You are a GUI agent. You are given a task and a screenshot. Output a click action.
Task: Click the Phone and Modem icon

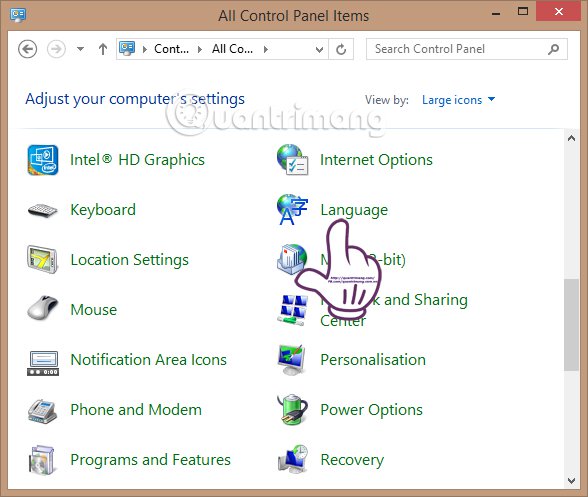[x=42, y=411]
